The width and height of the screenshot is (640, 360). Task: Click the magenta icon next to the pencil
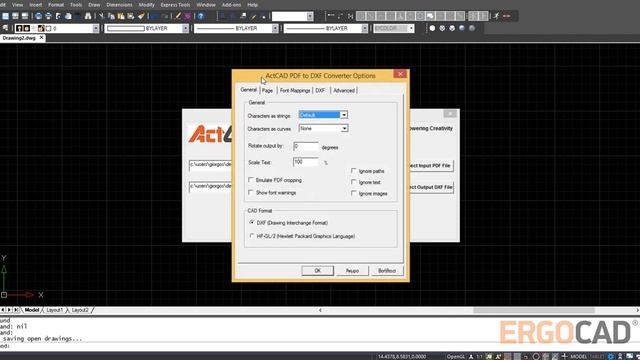[187, 16]
